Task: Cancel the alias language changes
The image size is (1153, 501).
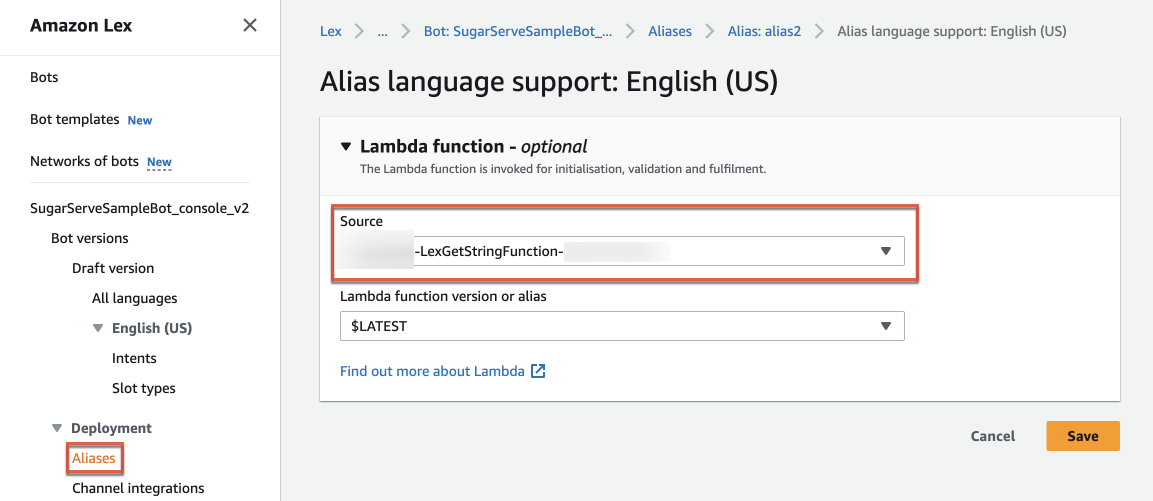Action: tap(993, 436)
